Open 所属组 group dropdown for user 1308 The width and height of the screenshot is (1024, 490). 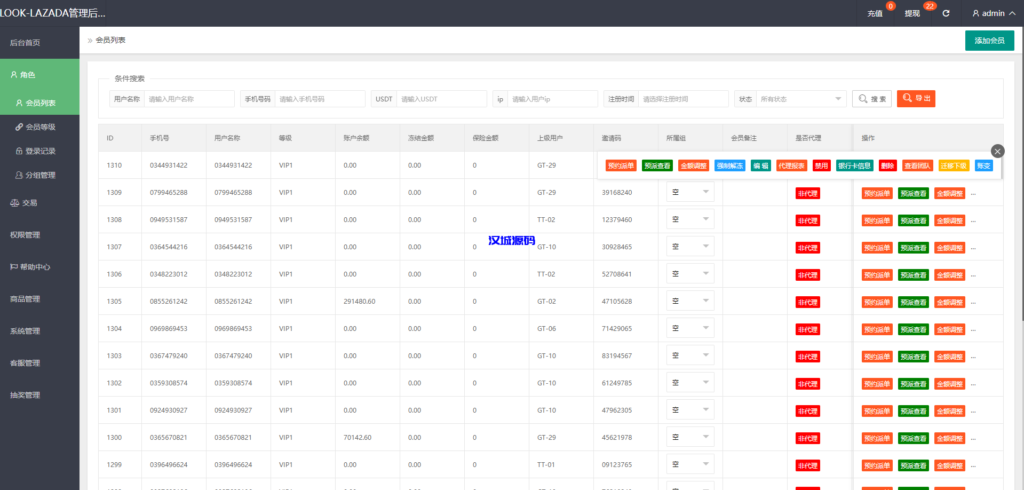click(690, 219)
